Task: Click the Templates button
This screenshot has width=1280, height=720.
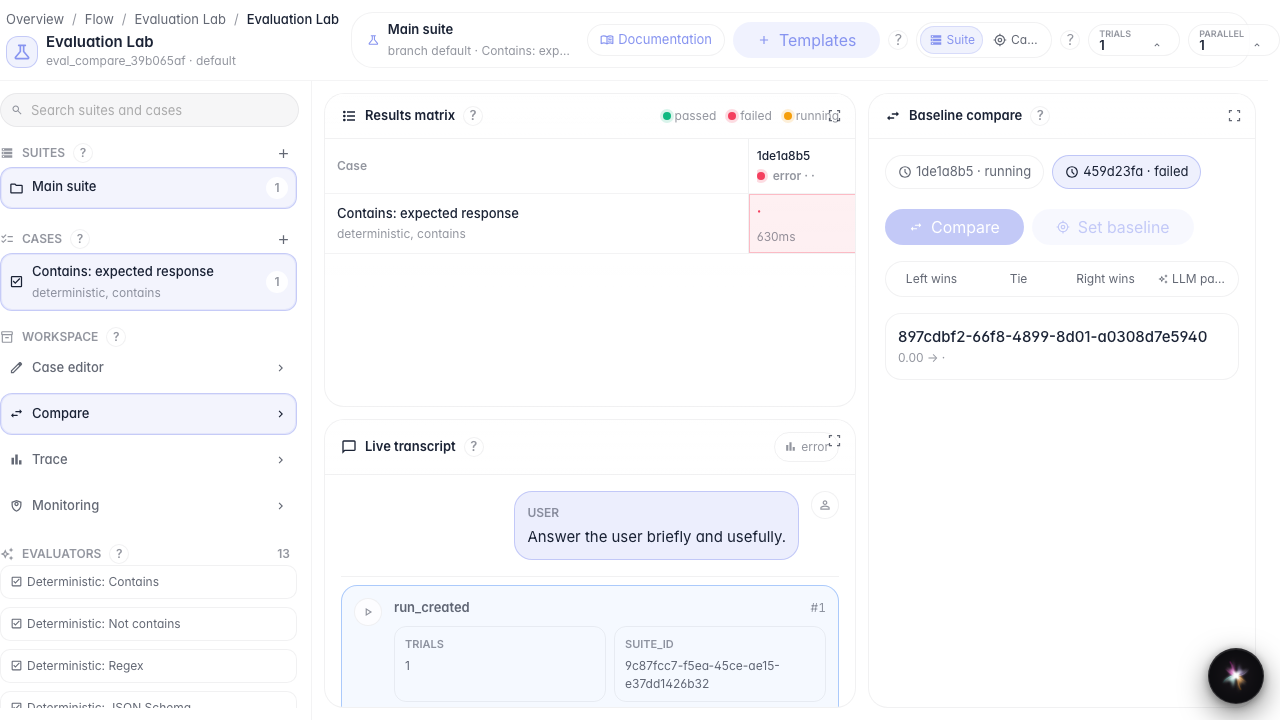Action: pos(806,40)
